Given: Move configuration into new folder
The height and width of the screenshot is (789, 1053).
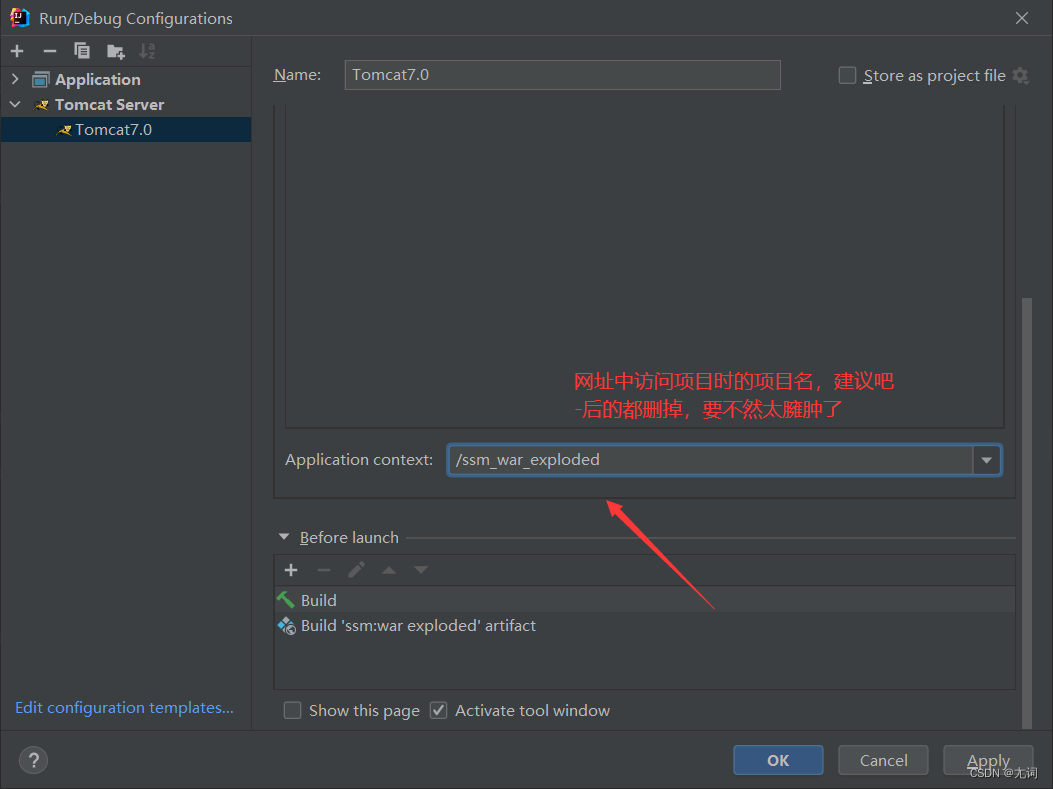Looking at the screenshot, I should click(x=116, y=51).
